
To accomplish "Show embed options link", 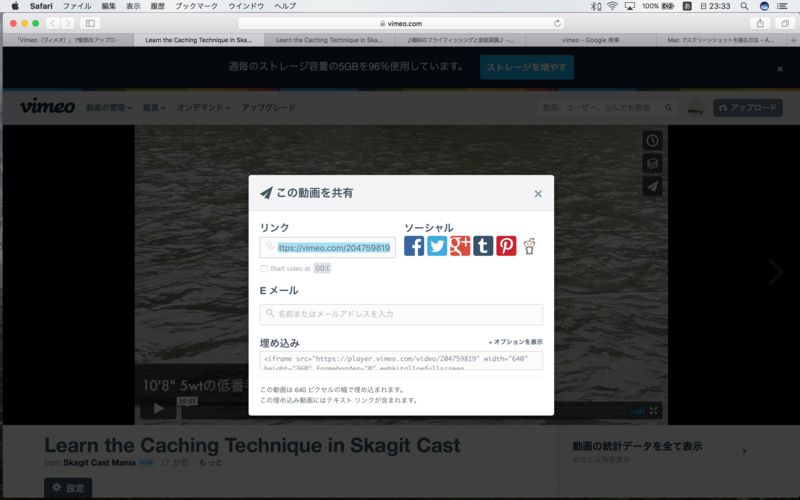I will click(515, 342).
